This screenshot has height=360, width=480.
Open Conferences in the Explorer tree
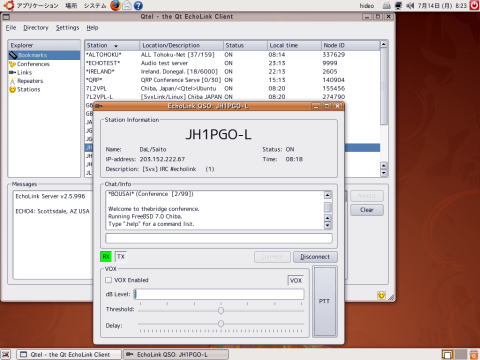tap(33, 64)
